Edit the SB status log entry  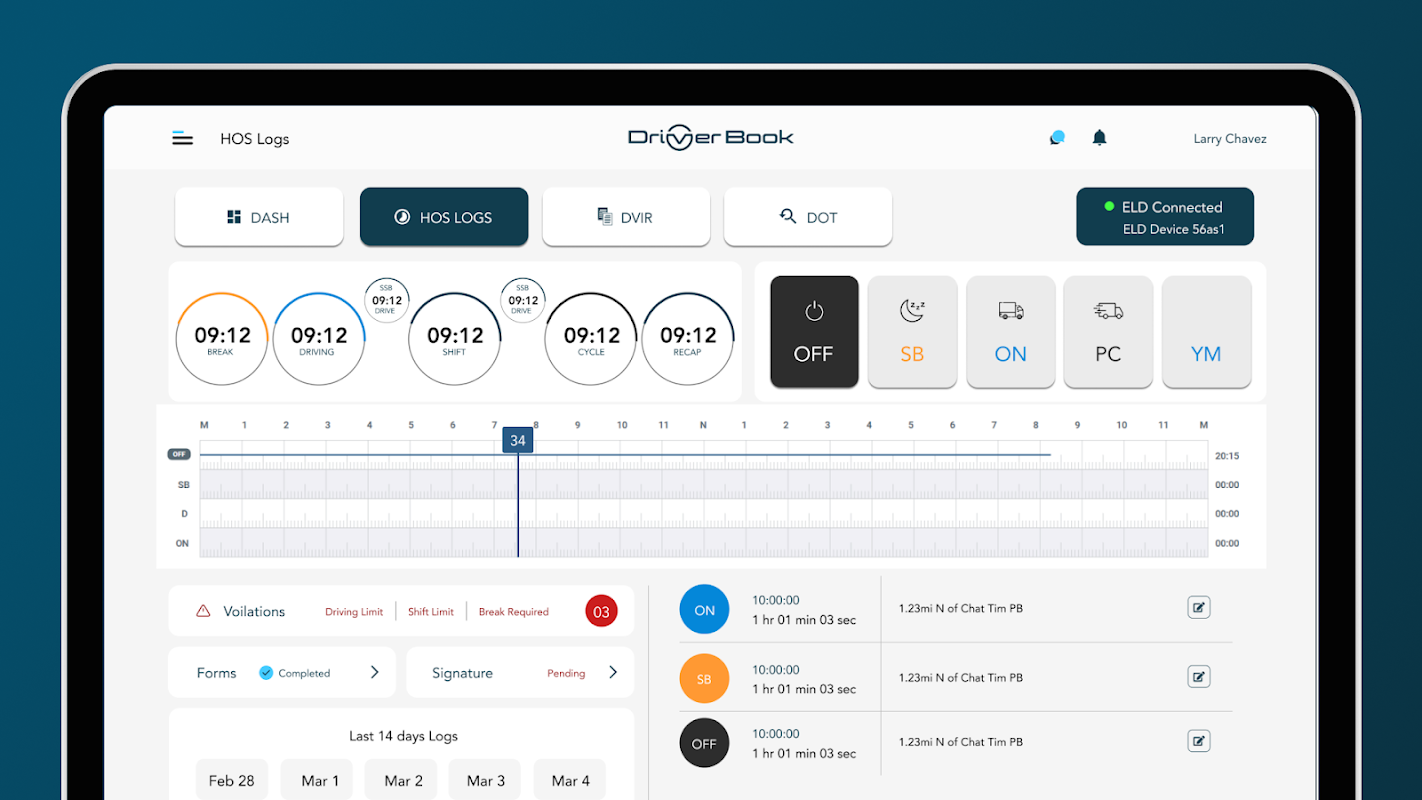click(x=1199, y=677)
